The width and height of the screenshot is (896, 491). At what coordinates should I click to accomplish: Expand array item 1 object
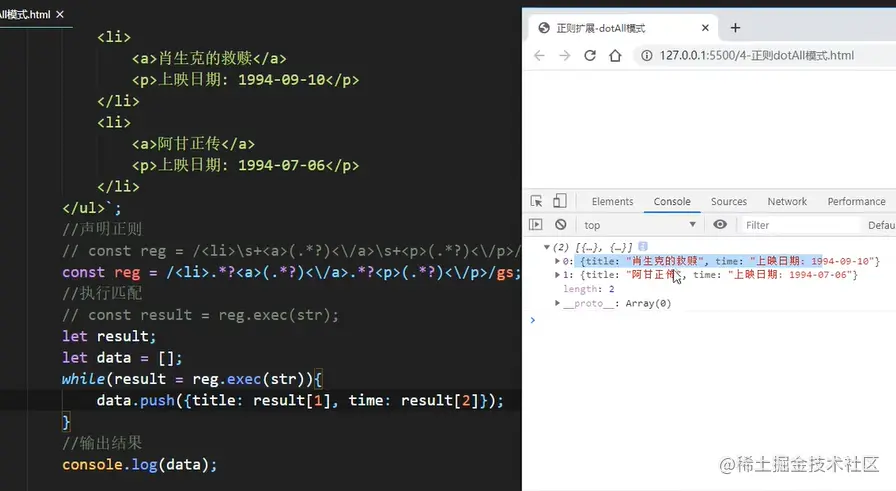tap(557, 275)
